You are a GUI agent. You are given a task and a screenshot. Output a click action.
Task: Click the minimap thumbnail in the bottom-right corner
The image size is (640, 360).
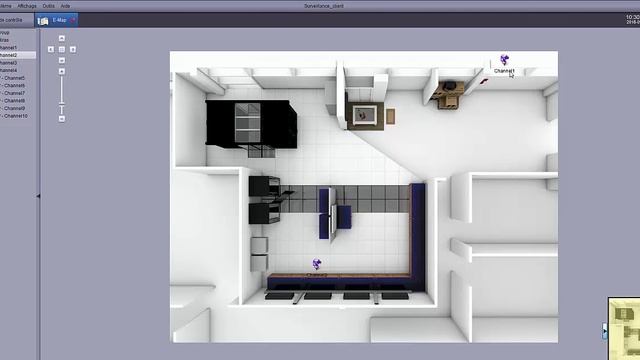tap(624, 329)
